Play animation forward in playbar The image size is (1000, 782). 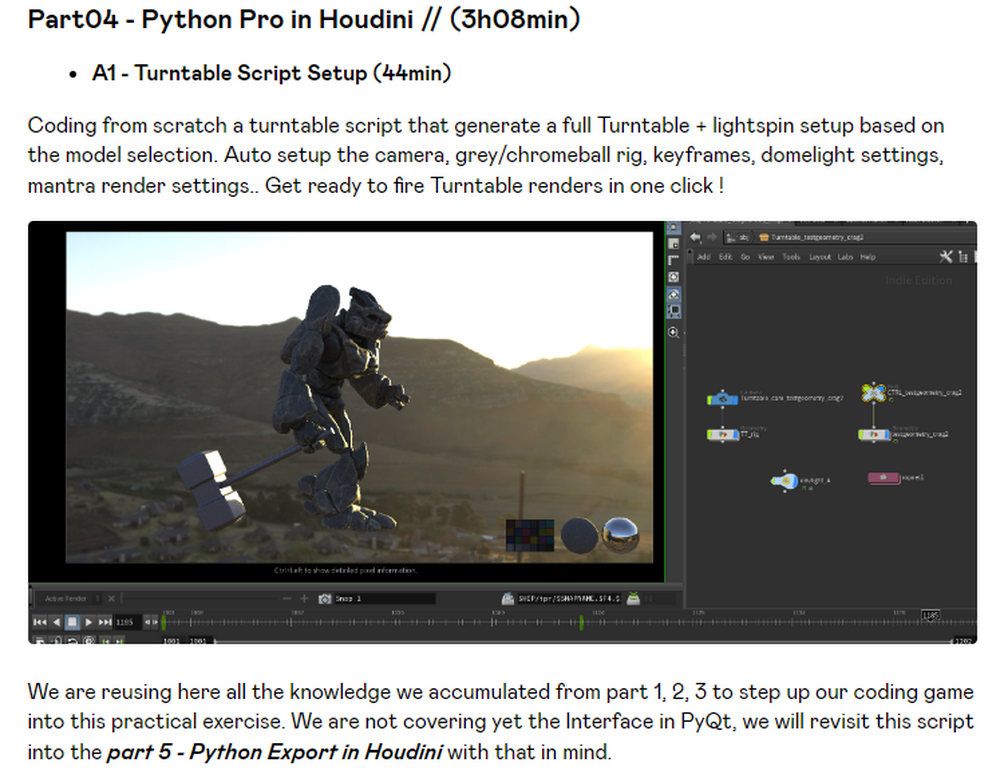tap(89, 621)
